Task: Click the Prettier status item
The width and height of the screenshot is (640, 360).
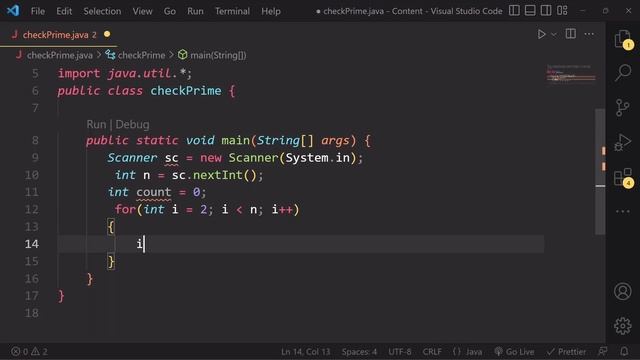Action: tap(567, 351)
